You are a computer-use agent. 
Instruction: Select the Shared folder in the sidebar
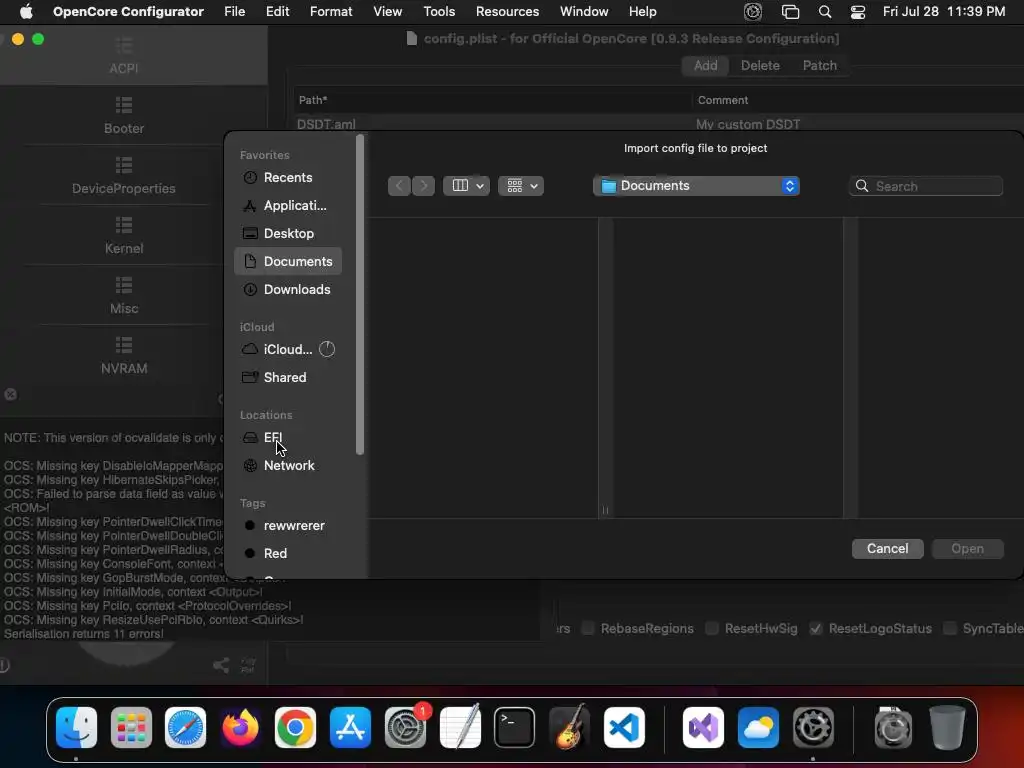pos(287,377)
